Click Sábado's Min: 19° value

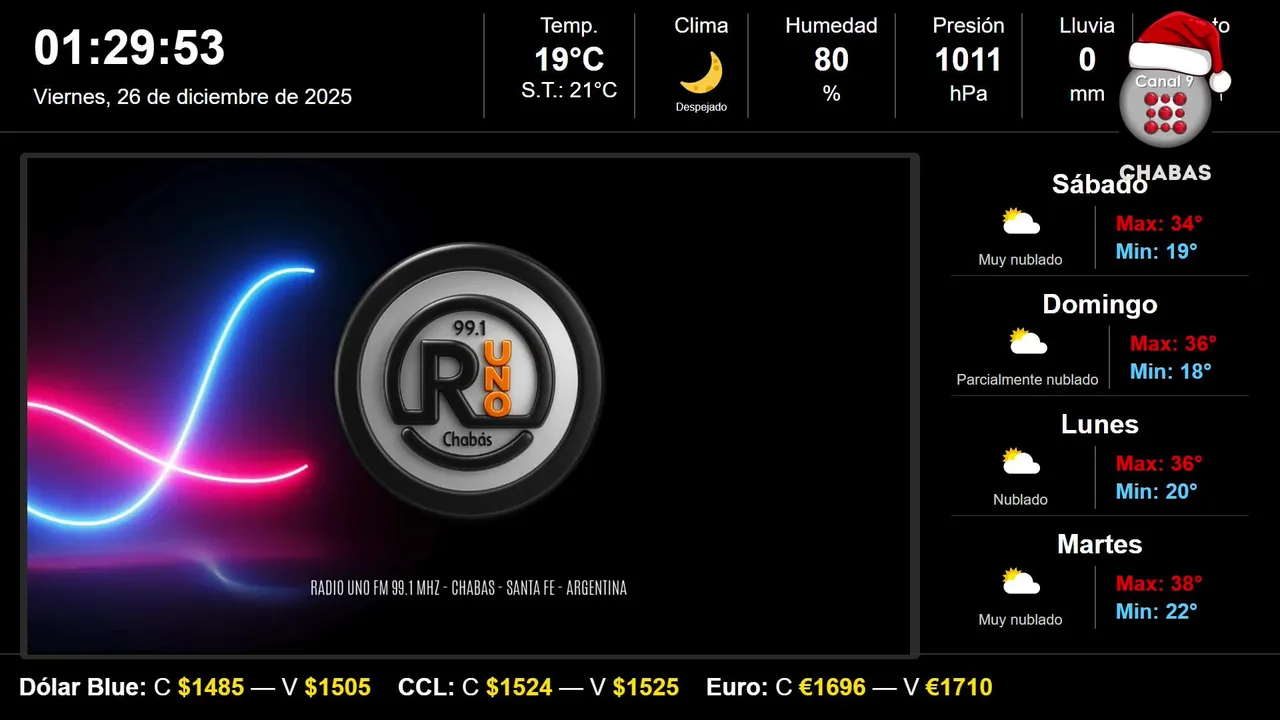(1157, 251)
